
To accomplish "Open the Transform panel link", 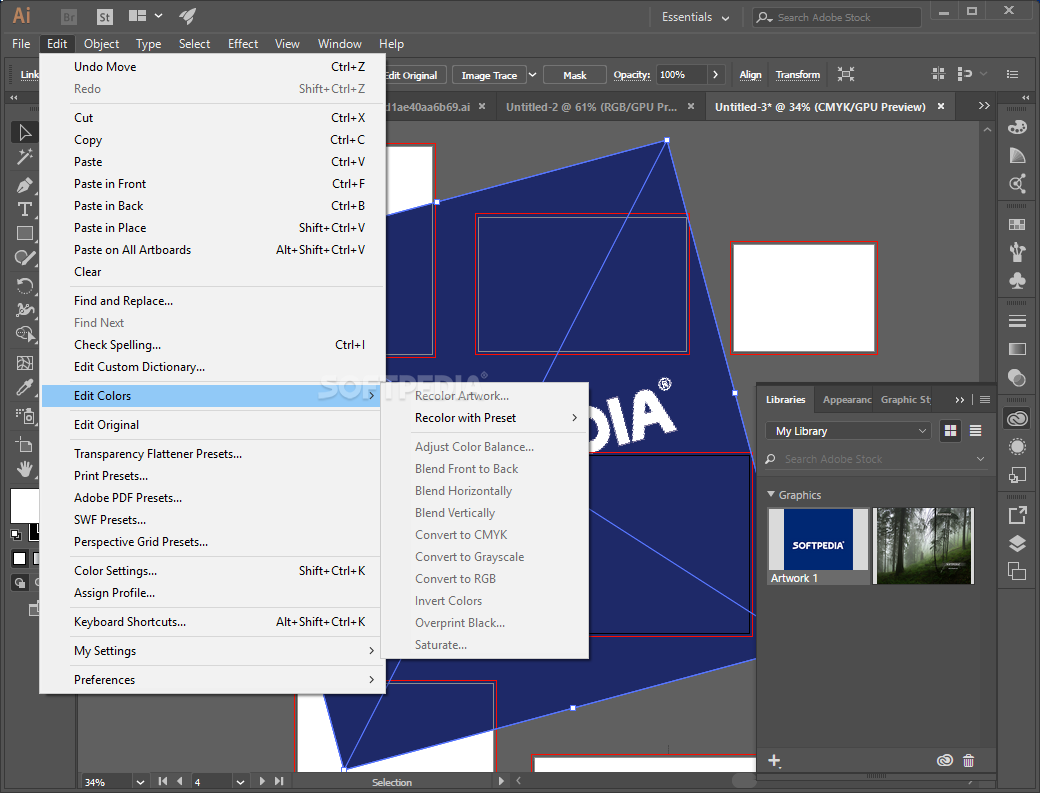I will pos(798,75).
